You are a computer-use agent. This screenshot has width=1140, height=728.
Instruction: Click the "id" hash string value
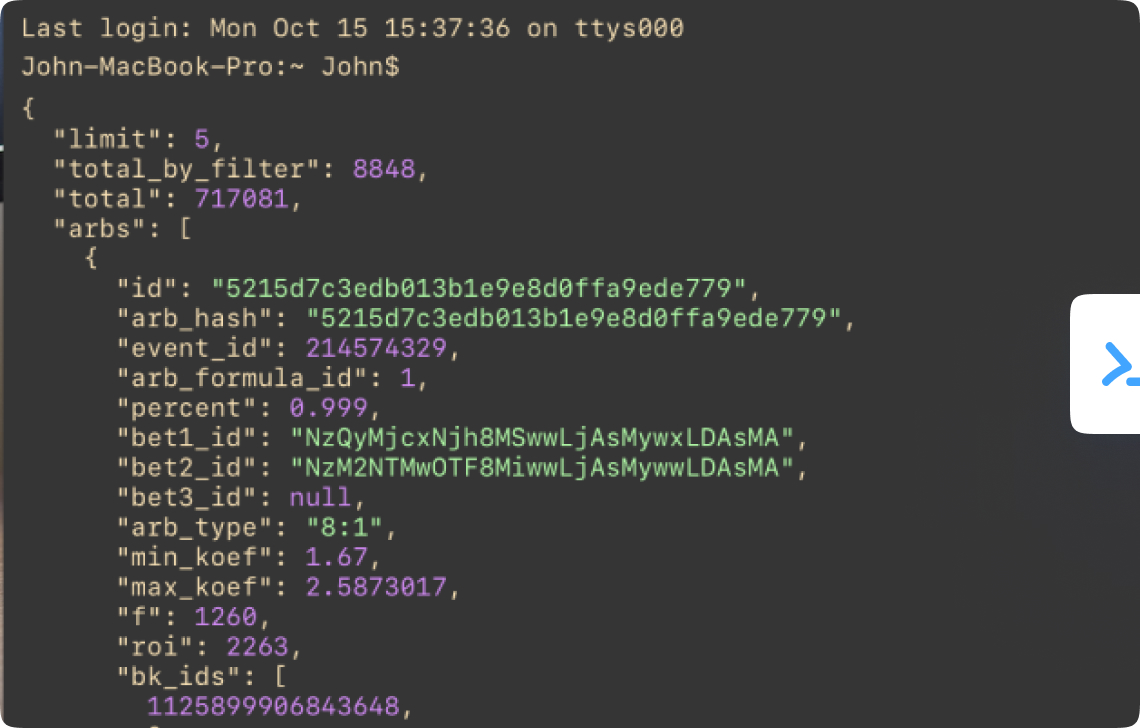[479, 289]
